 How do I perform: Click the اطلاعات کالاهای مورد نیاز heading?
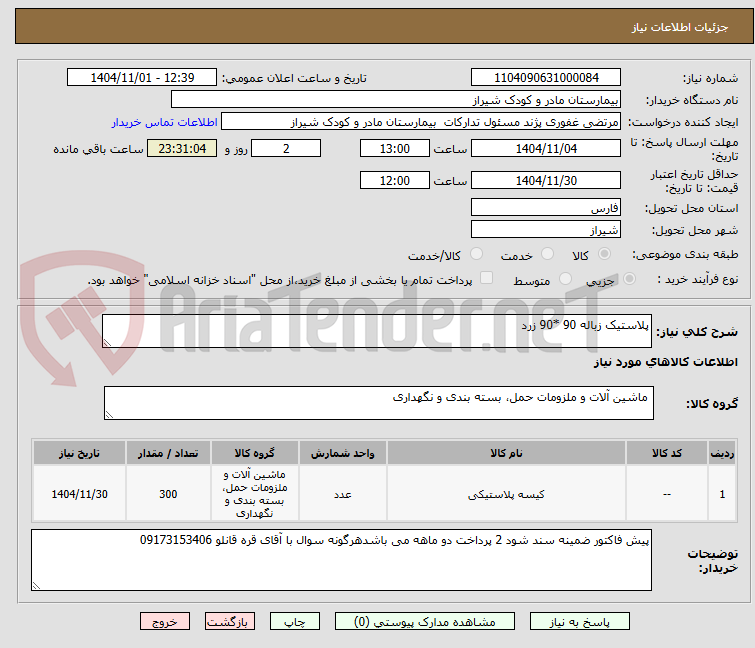coord(665,362)
